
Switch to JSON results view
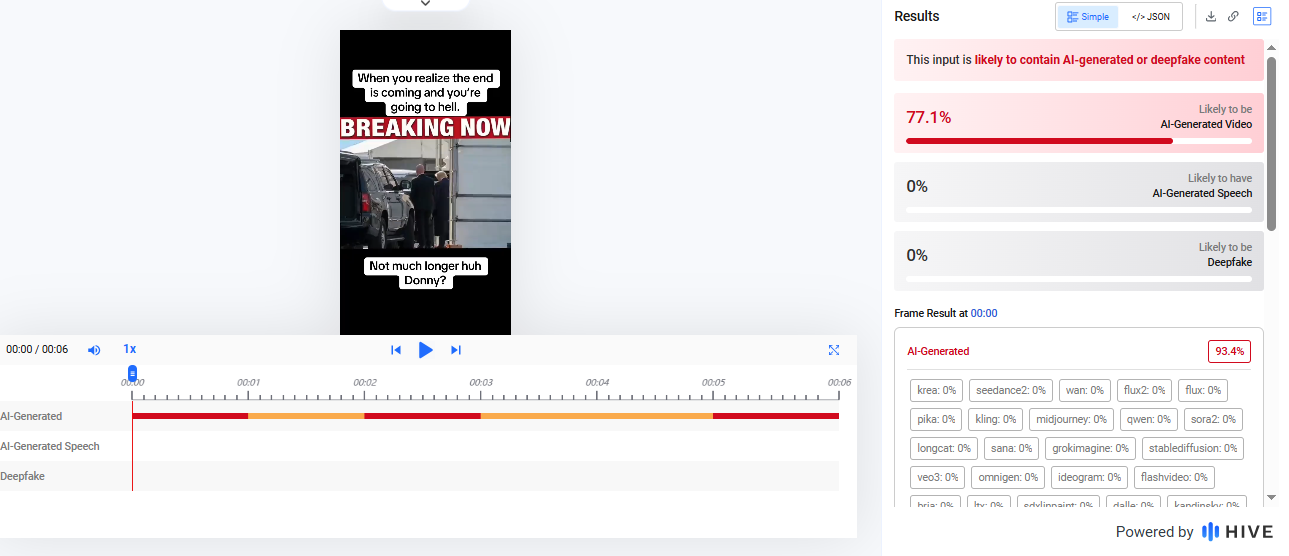point(1150,17)
